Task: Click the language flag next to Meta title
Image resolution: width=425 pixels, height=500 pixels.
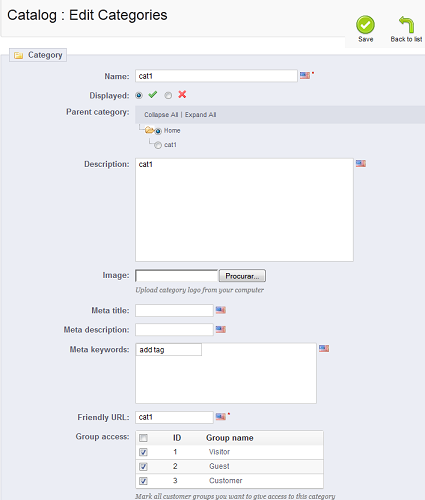Action: [221, 310]
